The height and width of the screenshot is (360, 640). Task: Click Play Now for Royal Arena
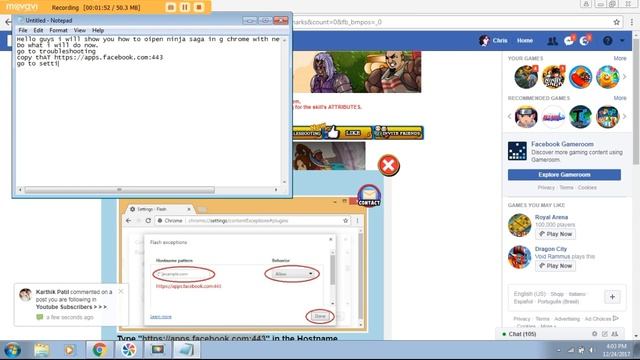point(555,234)
